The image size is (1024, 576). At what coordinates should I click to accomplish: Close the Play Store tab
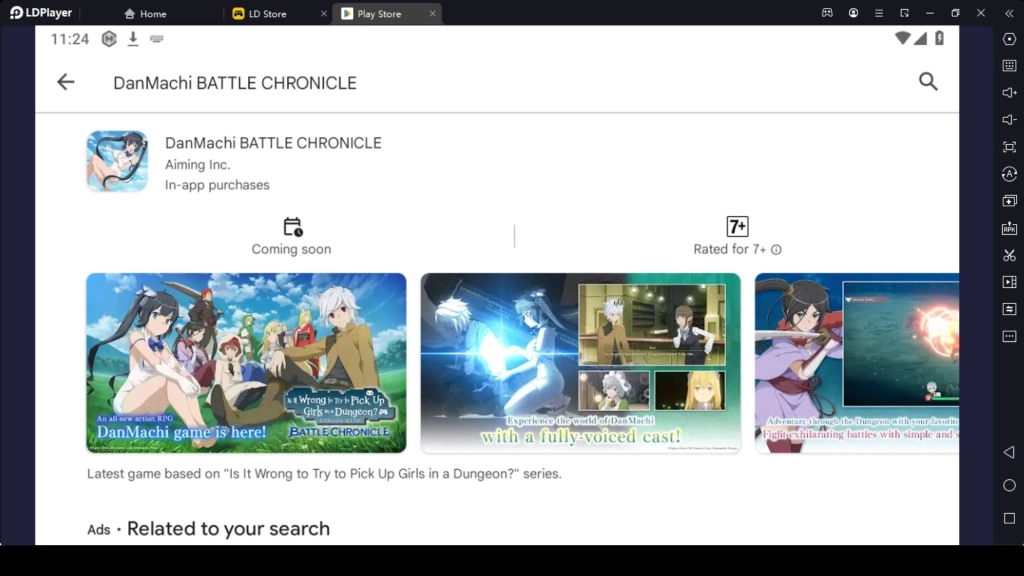[x=432, y=14]
